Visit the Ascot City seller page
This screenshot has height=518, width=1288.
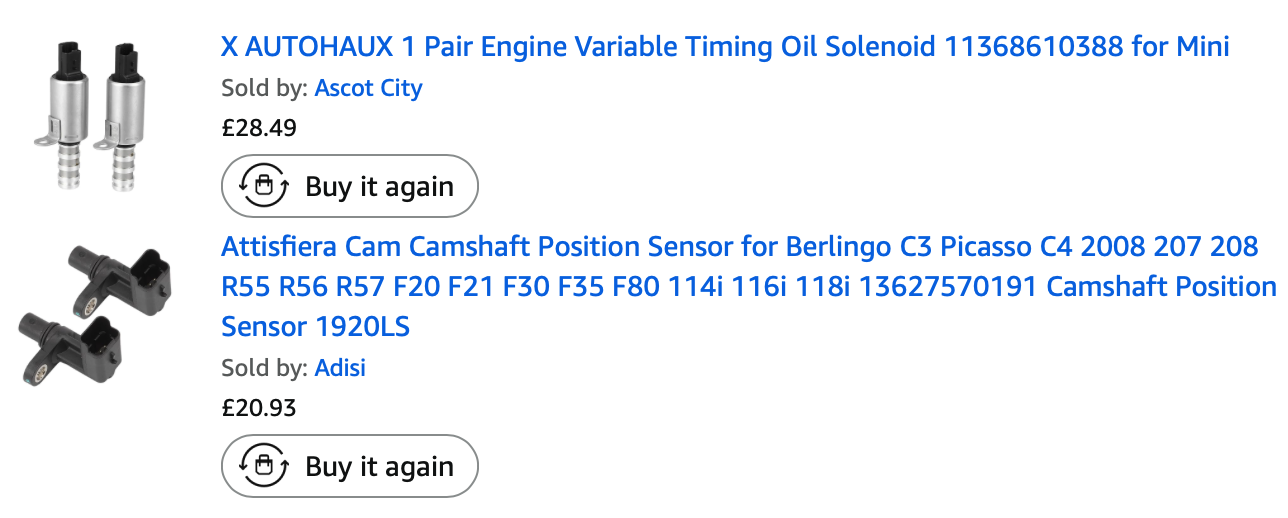(368, 88)
